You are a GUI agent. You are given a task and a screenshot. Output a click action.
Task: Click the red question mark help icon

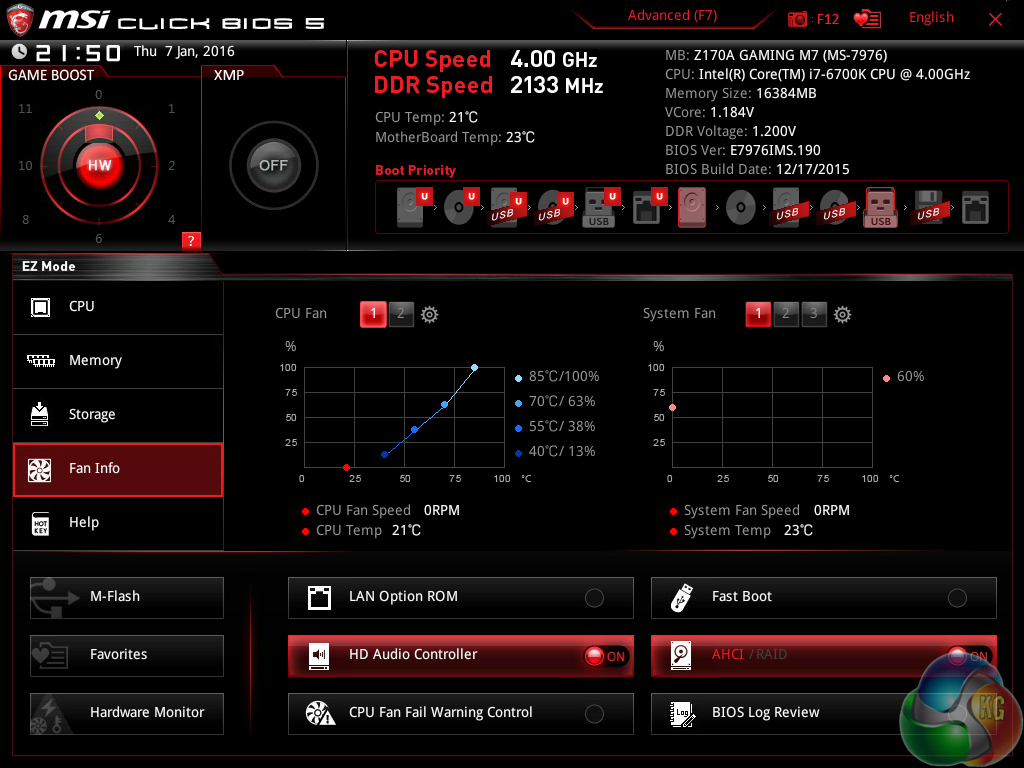(191, 240)
